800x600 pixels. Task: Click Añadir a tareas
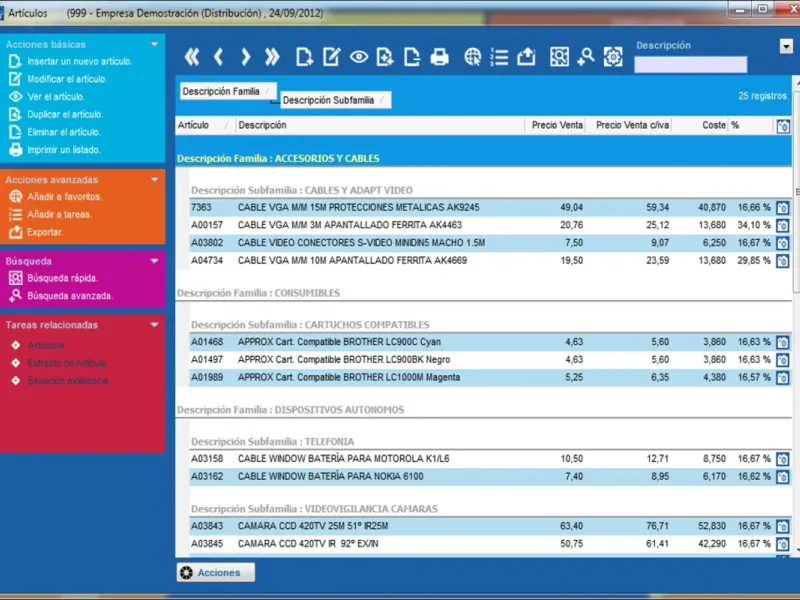[x=59, y=214]
